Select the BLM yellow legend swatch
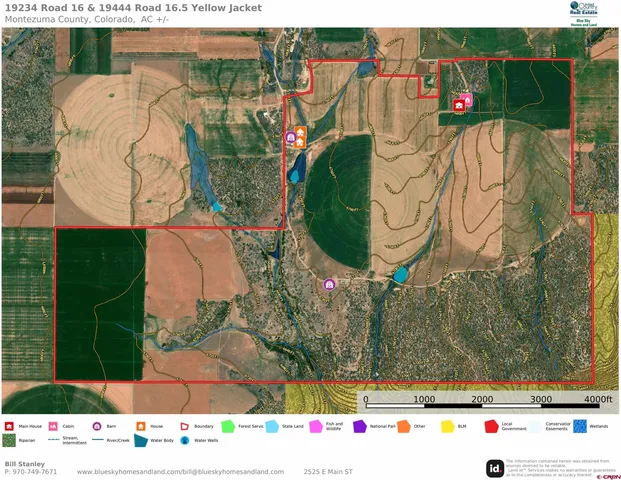 click(448, 426)
